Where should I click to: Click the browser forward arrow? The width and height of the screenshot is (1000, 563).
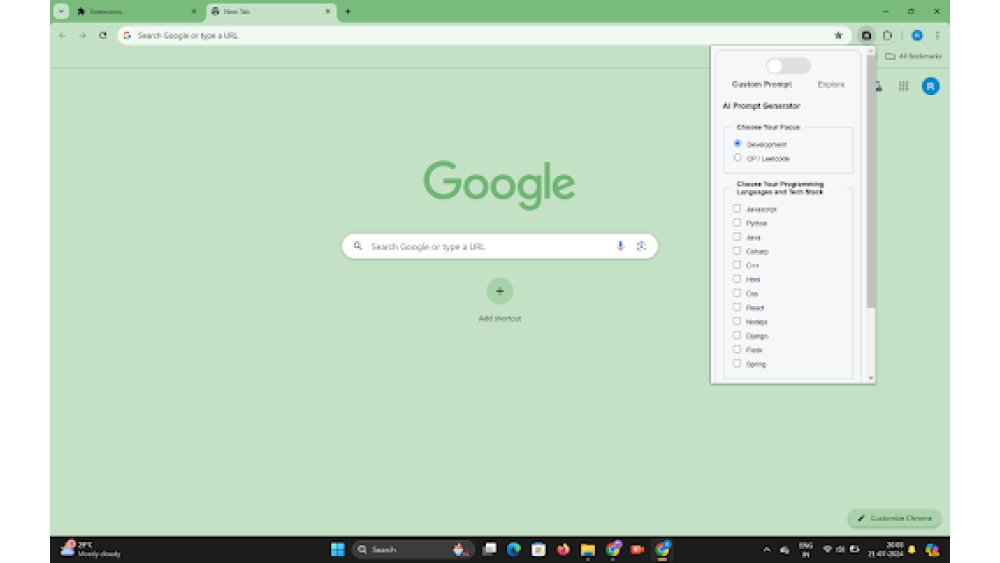click(x=82, y=36)
